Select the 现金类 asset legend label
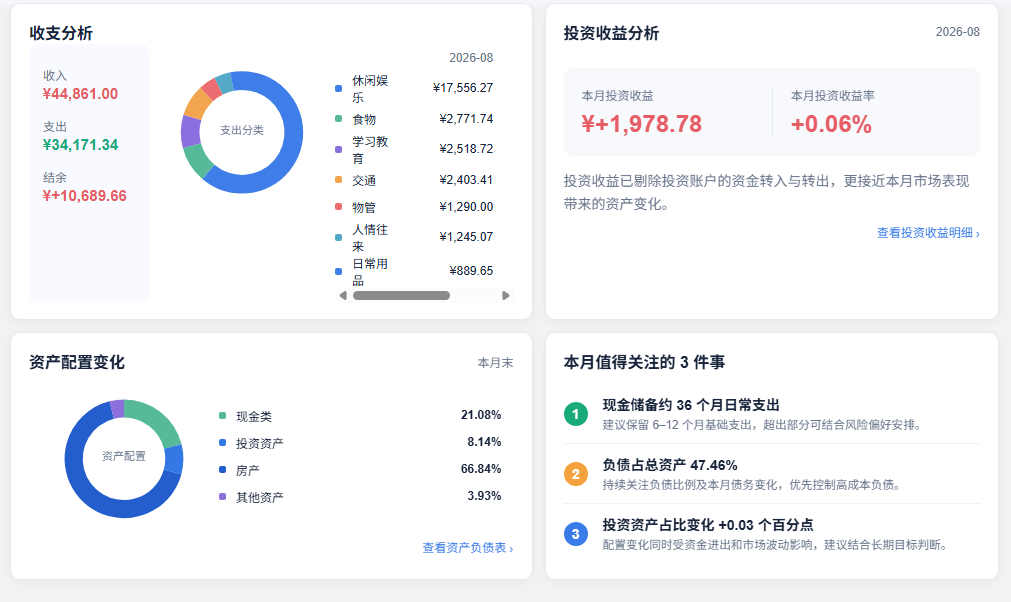 254,416
